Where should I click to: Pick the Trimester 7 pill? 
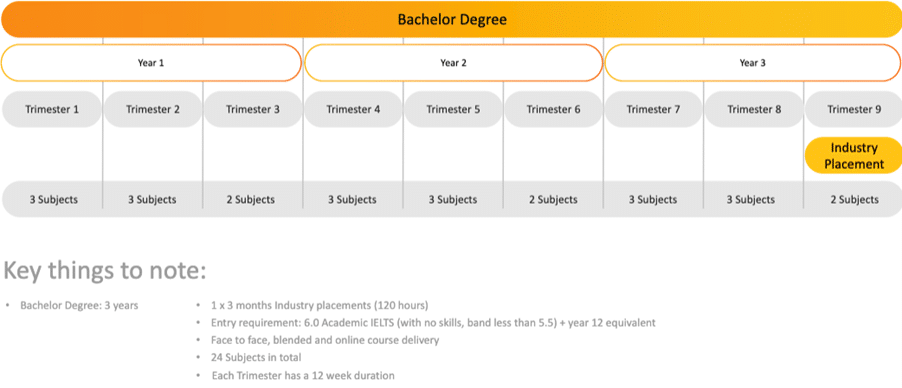[653, 109]
